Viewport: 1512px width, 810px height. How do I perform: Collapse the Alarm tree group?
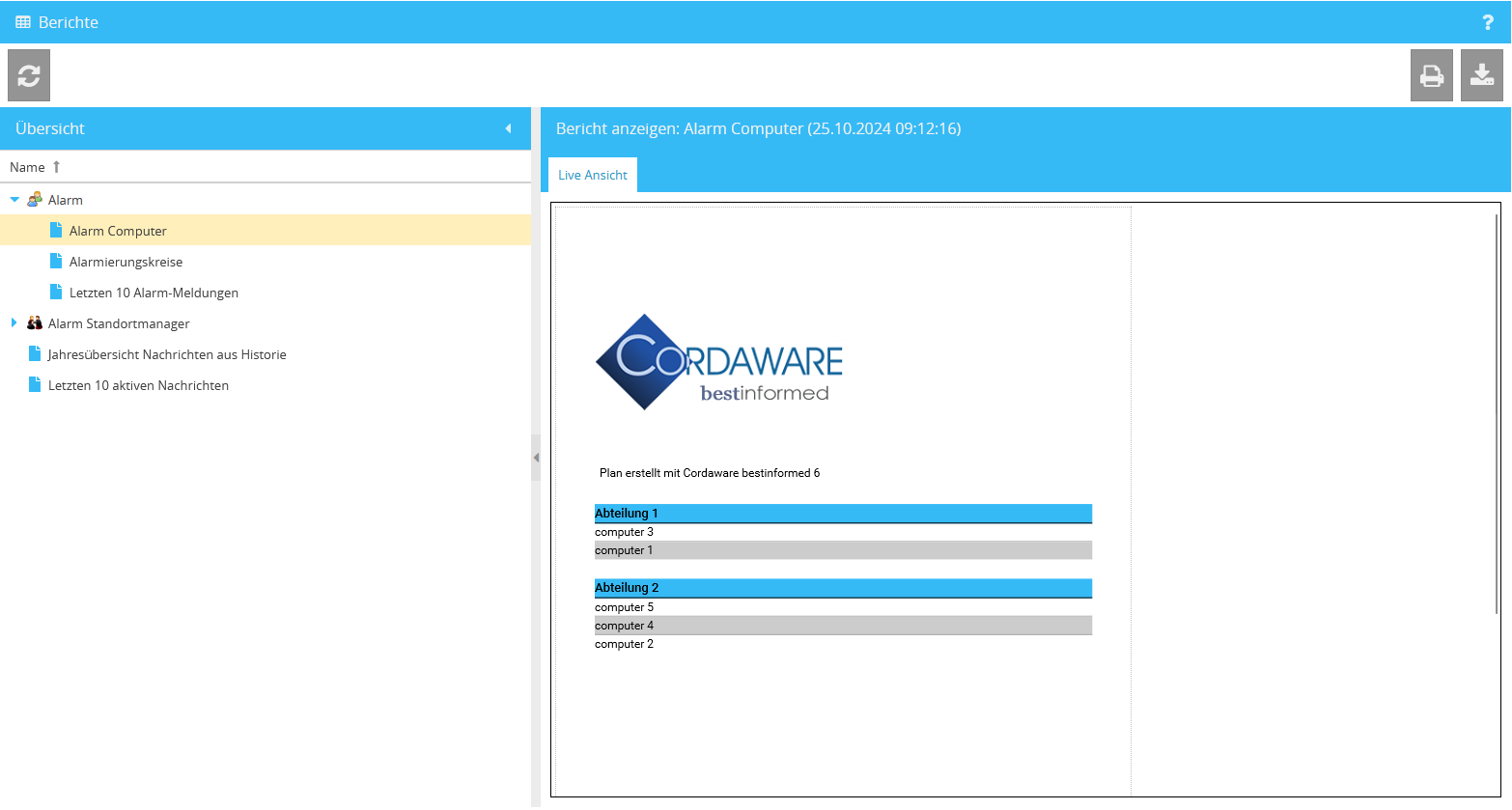pos(14,200)
